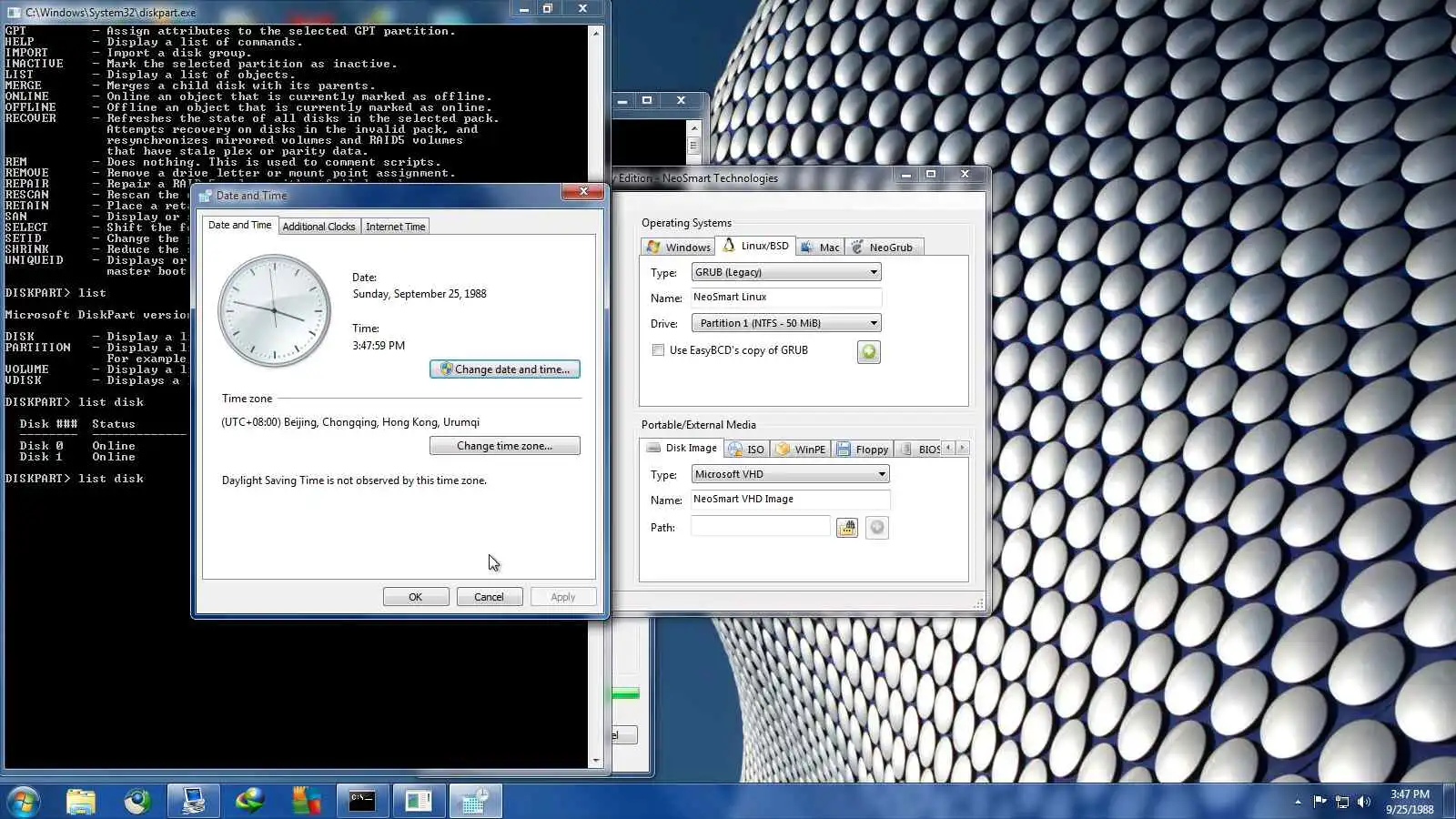Viewport: 1456px width, 819px height.
Task: Launch the browser icon beside Explorer on taskbar
Action: click(137, 801)
